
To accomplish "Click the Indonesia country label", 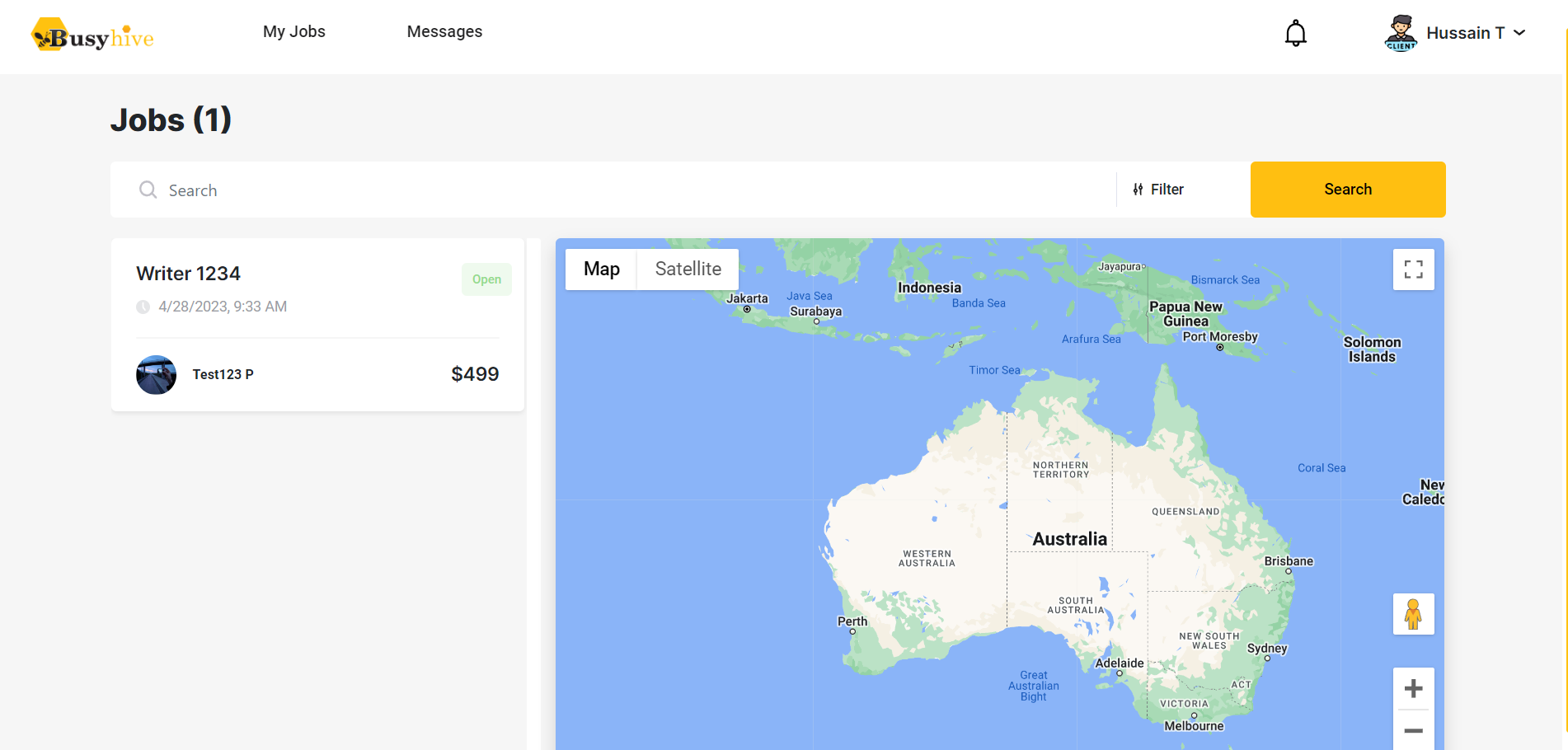I will point(929,288).
